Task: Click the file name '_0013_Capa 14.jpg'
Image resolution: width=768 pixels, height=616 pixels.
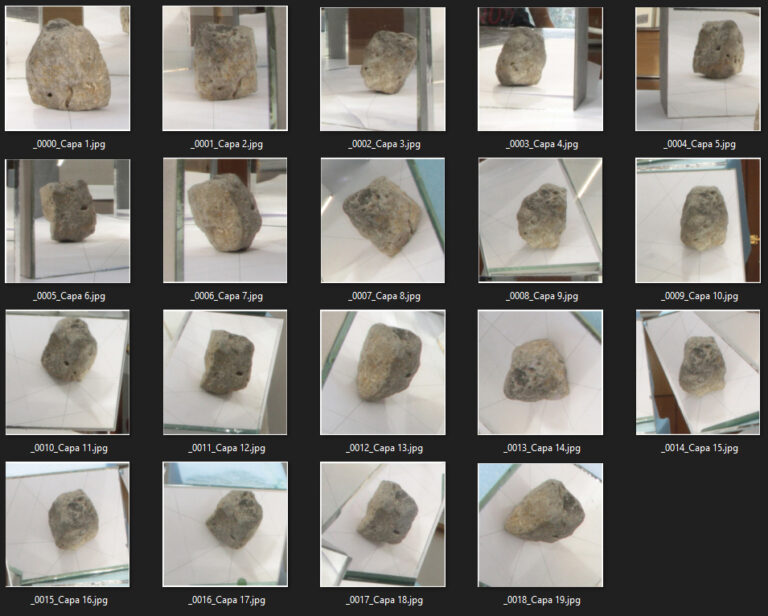Action: [x=542, y=448]
